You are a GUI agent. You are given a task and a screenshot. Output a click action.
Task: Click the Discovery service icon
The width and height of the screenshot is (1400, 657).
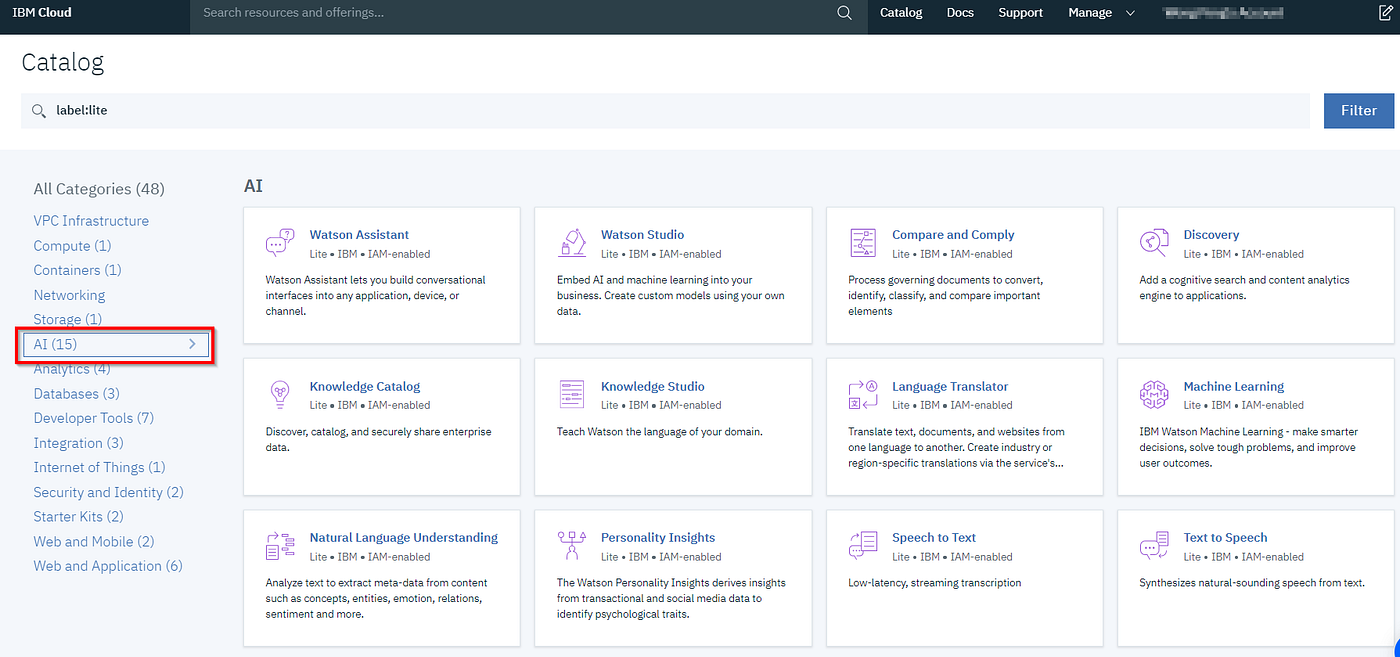coord(1154,243)
